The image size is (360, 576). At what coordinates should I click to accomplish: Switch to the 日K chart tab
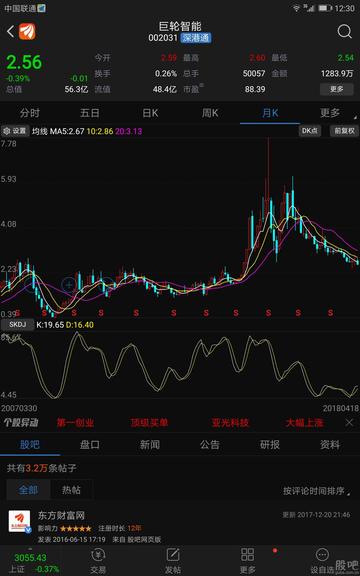[150, 113]
